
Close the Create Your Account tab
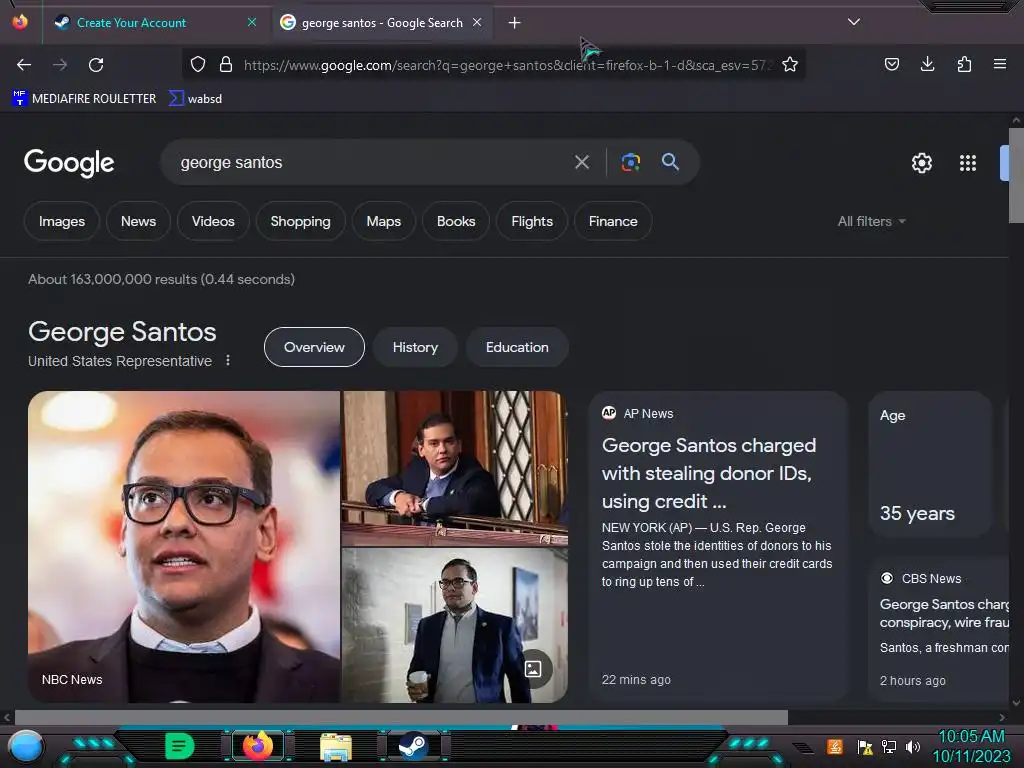point(252,22)
